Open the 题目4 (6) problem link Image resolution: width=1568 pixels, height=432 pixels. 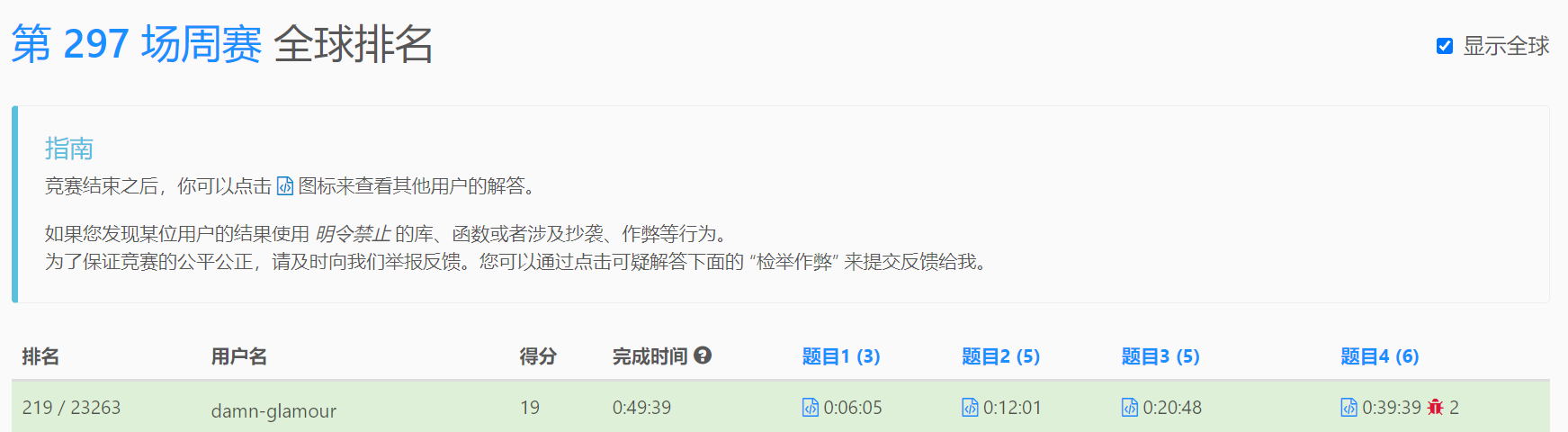point(1380,356)
